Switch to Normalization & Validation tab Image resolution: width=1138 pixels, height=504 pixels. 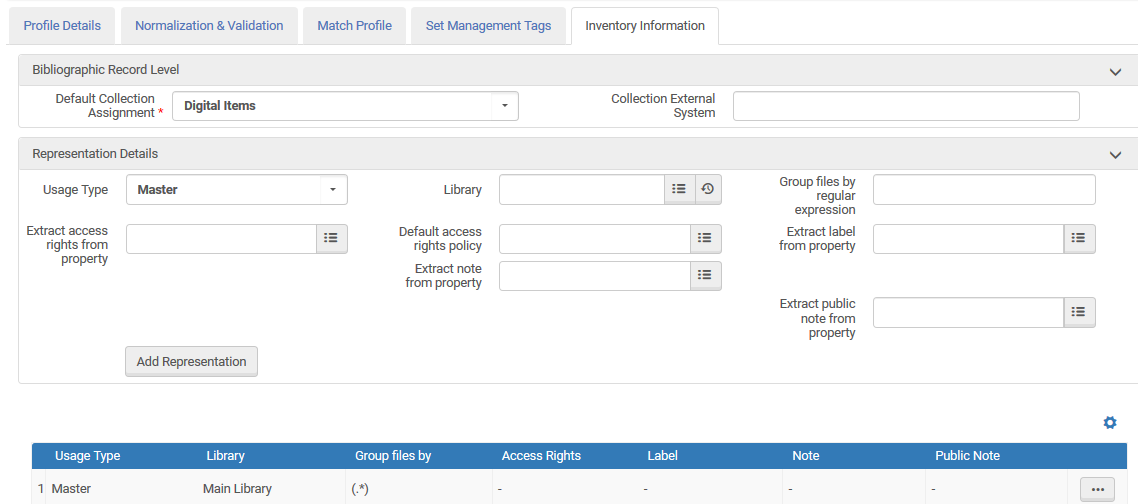tap(209, 26)
